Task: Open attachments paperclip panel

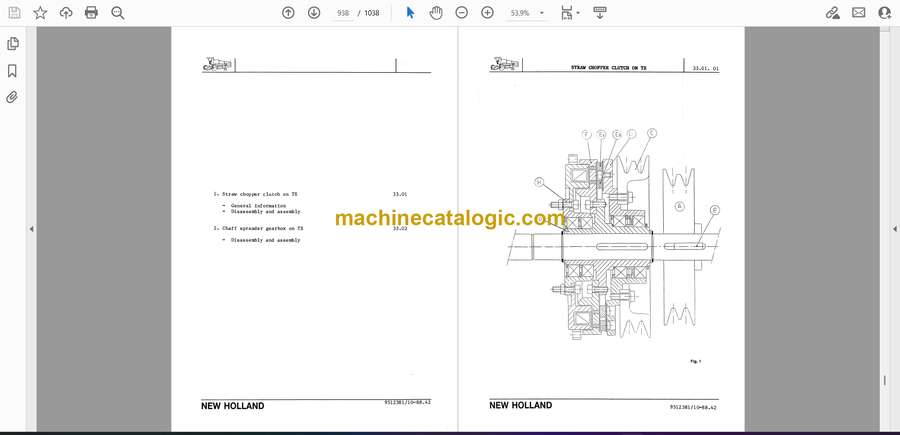Action: 13,97
